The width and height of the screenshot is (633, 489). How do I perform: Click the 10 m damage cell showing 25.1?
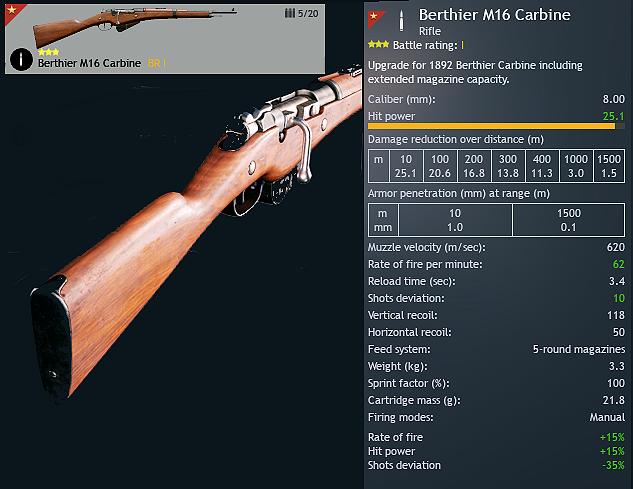click(406, 166)
